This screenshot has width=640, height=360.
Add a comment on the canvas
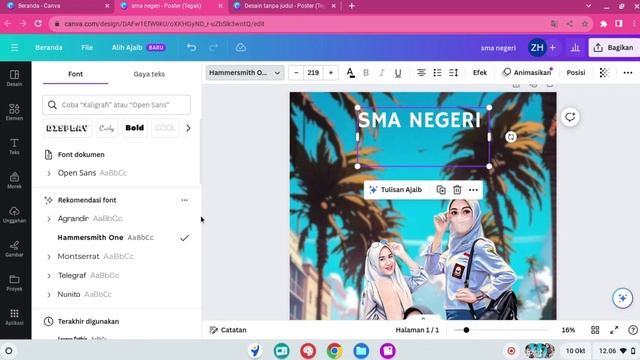click(570, 118)
